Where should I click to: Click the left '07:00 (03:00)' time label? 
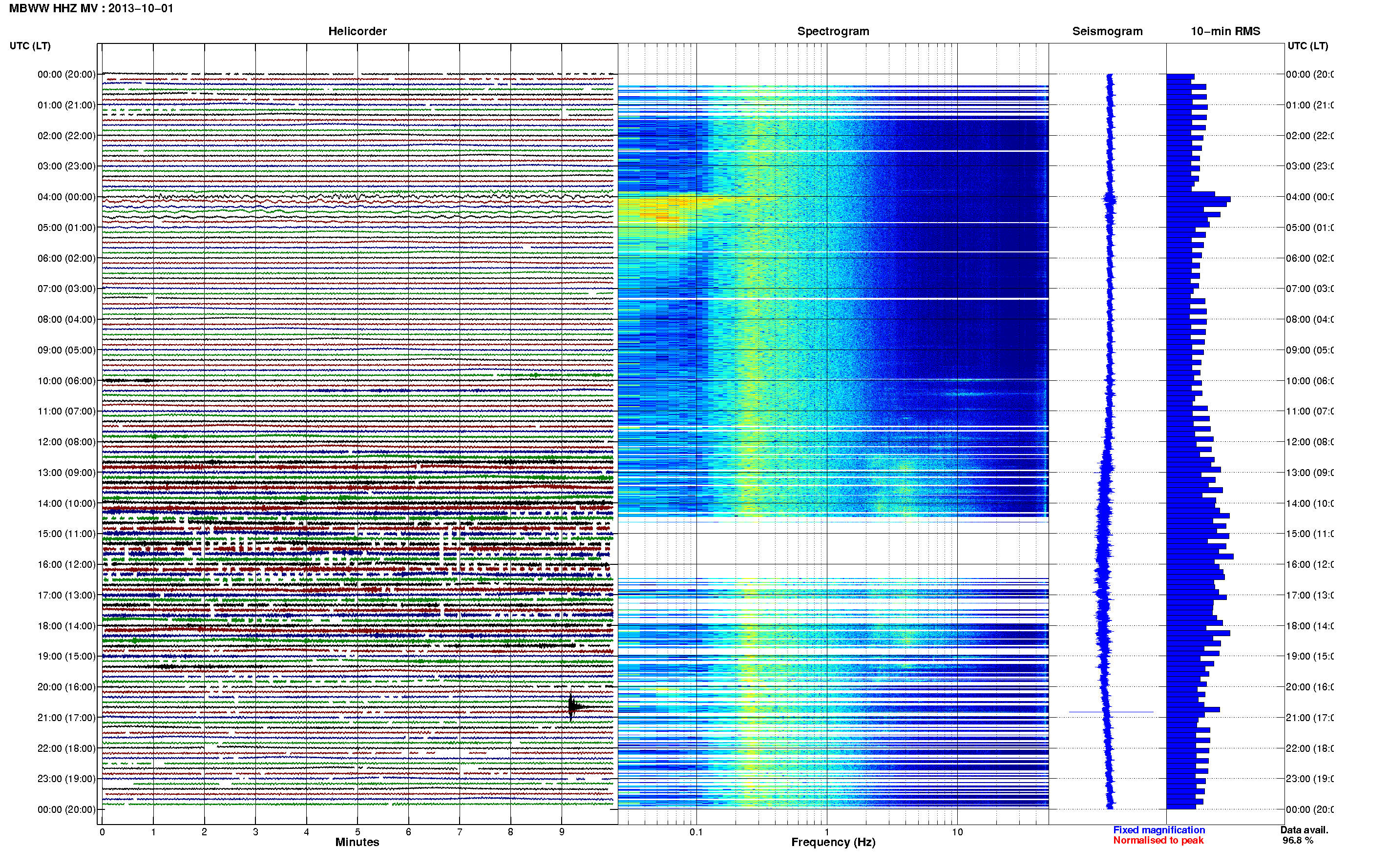(66, 288)
